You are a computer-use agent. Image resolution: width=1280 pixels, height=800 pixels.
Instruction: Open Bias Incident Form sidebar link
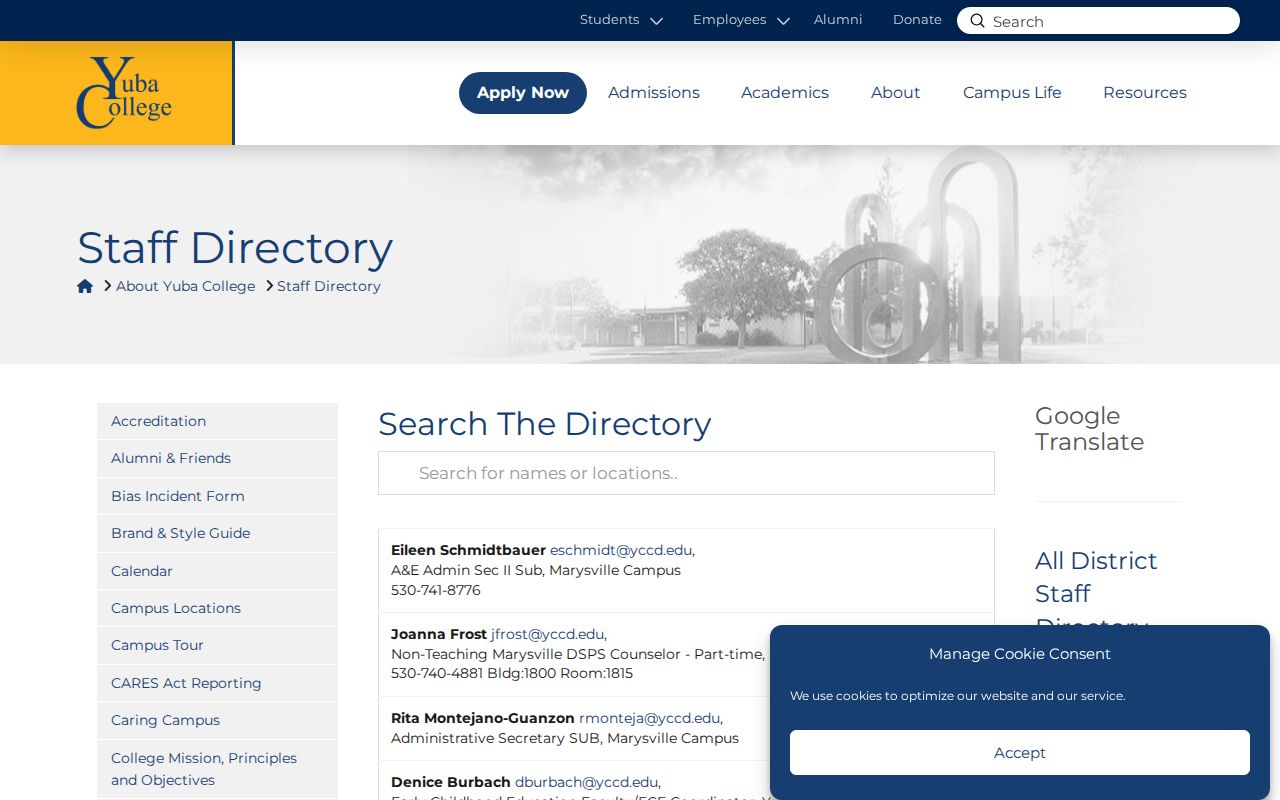tap(218, 496)
